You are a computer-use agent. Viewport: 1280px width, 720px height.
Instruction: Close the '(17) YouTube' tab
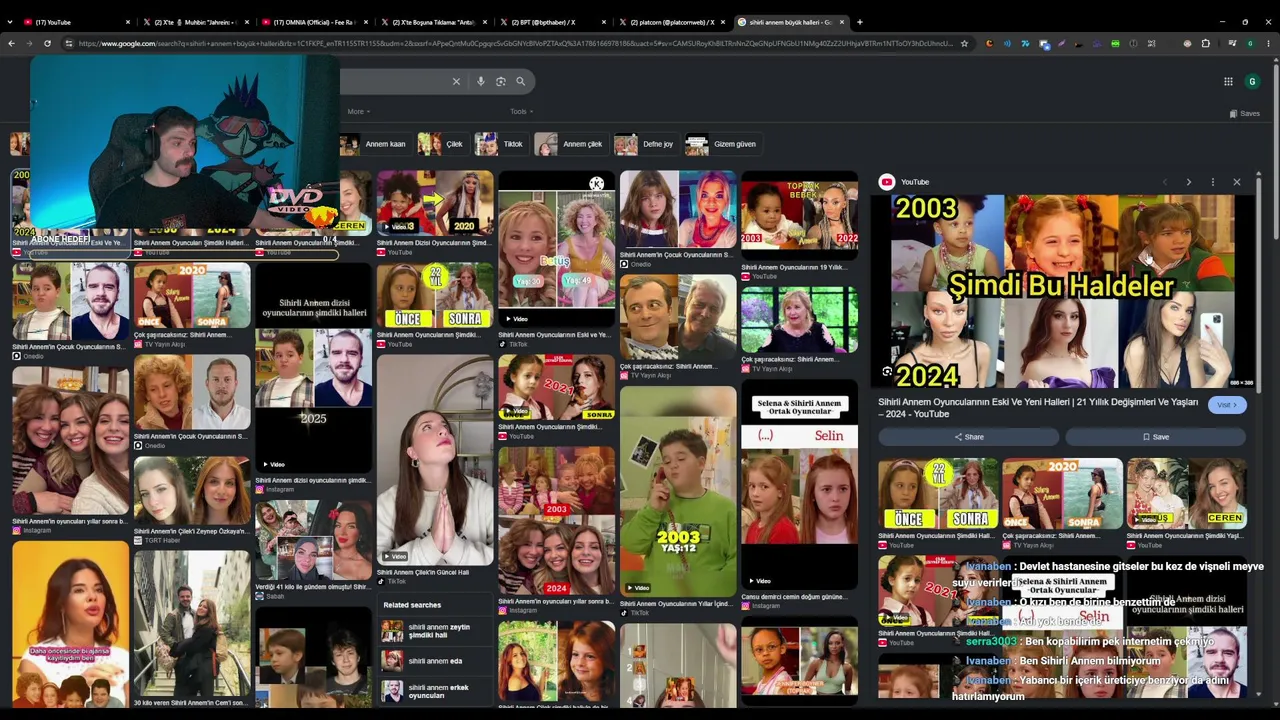(129, 22)
